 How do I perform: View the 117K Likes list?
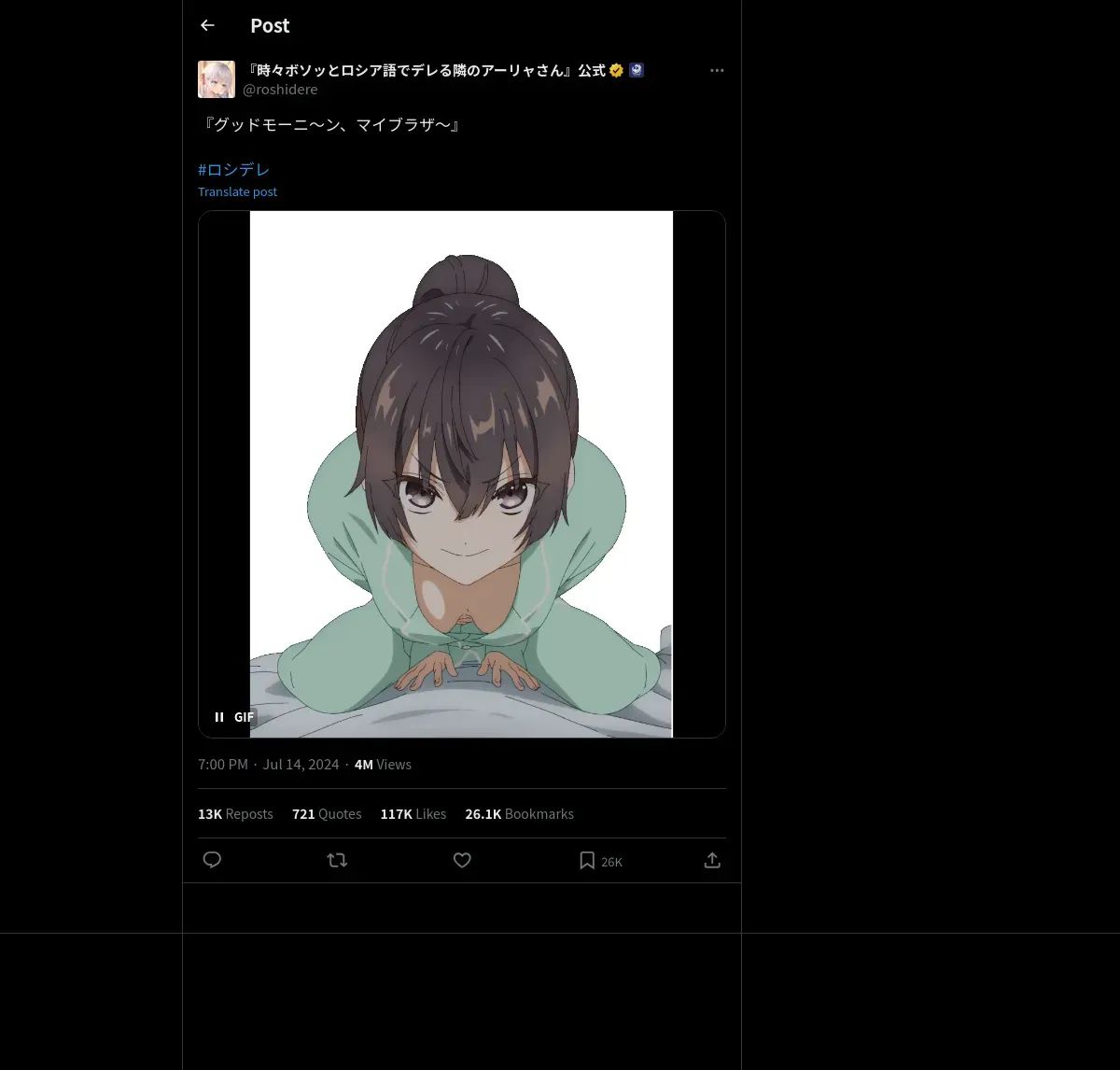click(413, 814)
